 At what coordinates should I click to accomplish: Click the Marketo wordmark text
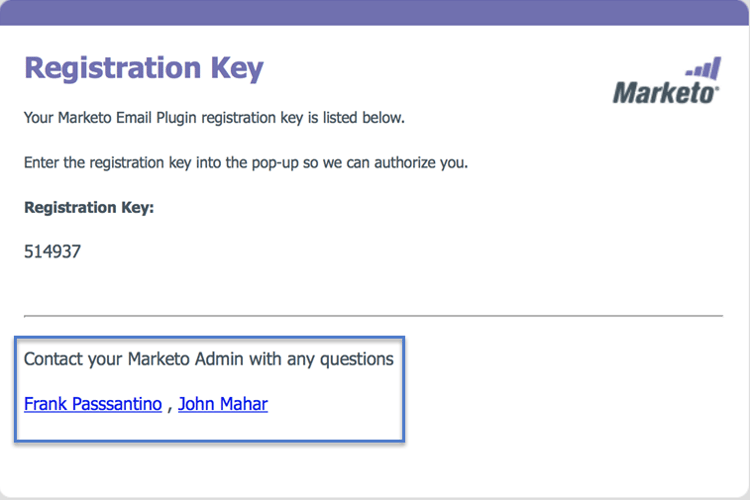[664, 92]
